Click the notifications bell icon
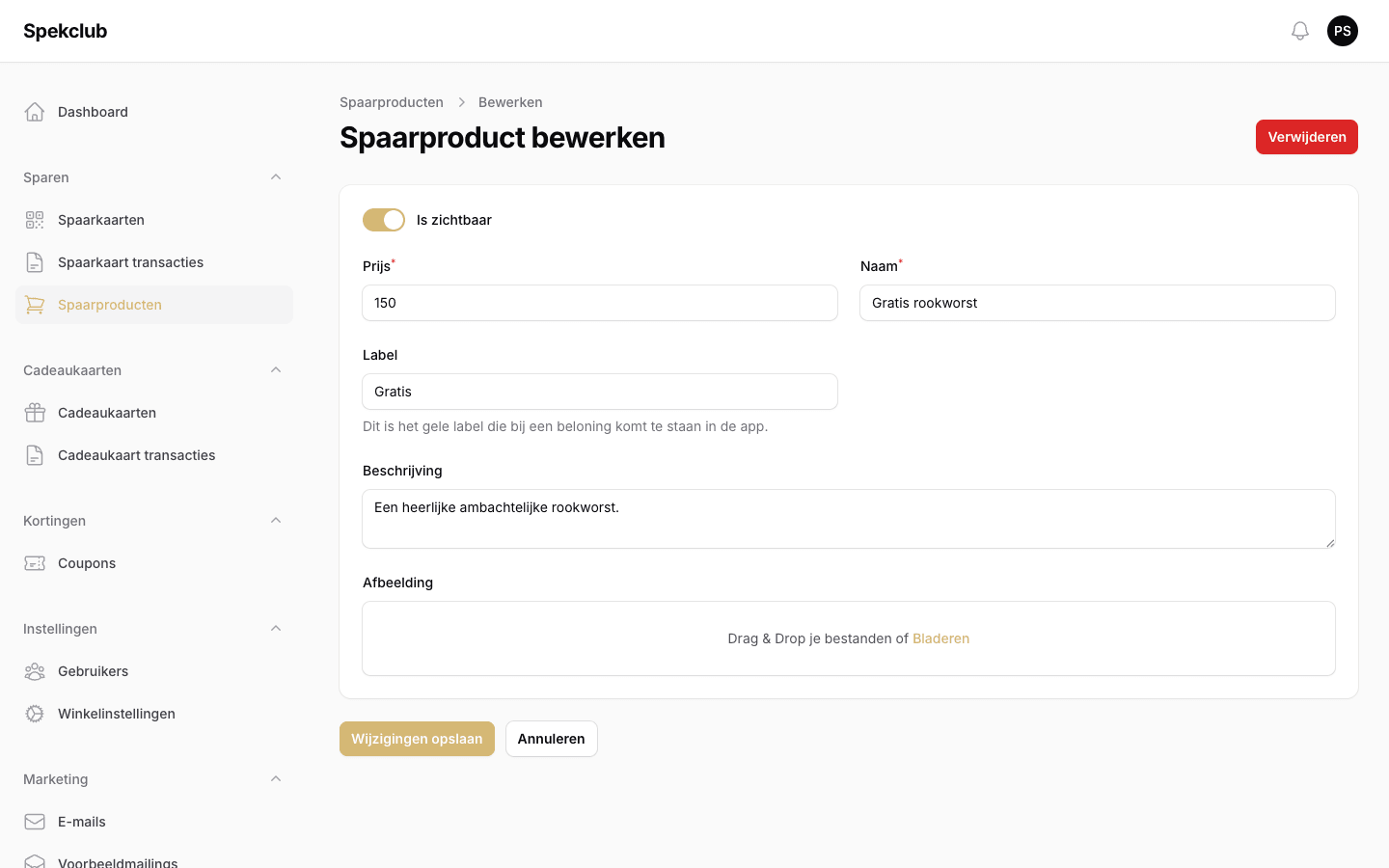Image resolution: width=1389 pixels, height=868 pixels. (1300, 31)
